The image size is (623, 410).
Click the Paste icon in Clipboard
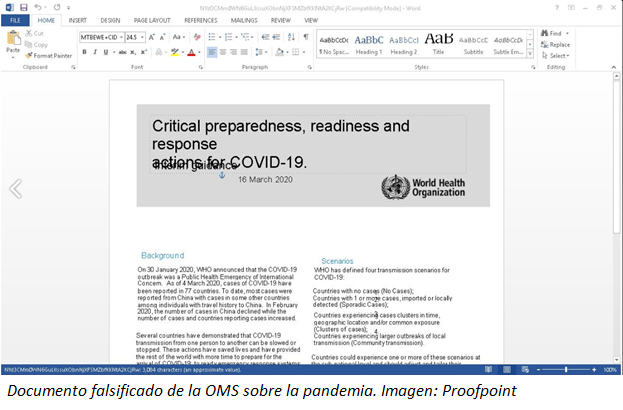click(13, 42)
